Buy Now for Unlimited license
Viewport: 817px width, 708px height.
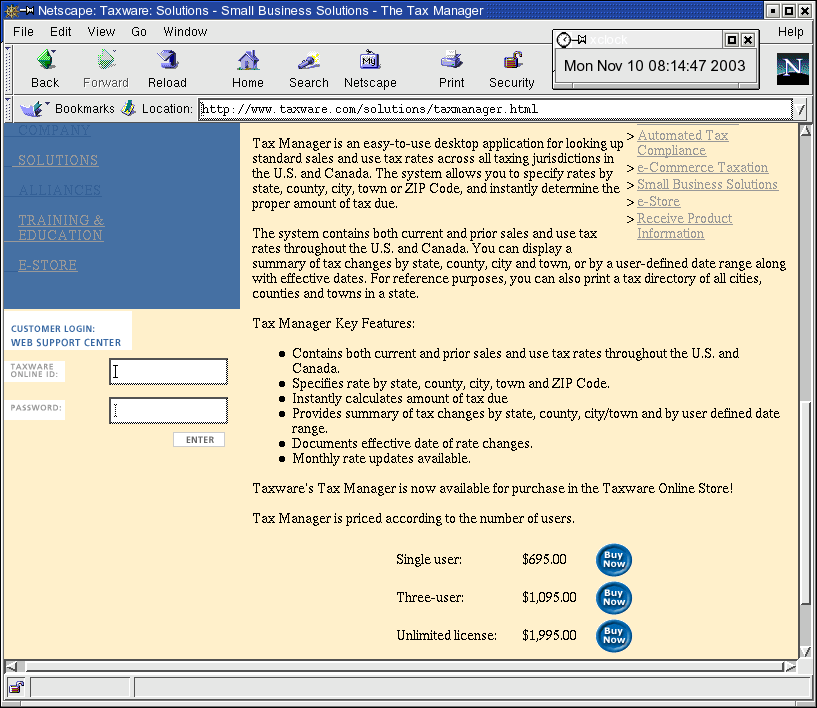click(x=614, y=636)
